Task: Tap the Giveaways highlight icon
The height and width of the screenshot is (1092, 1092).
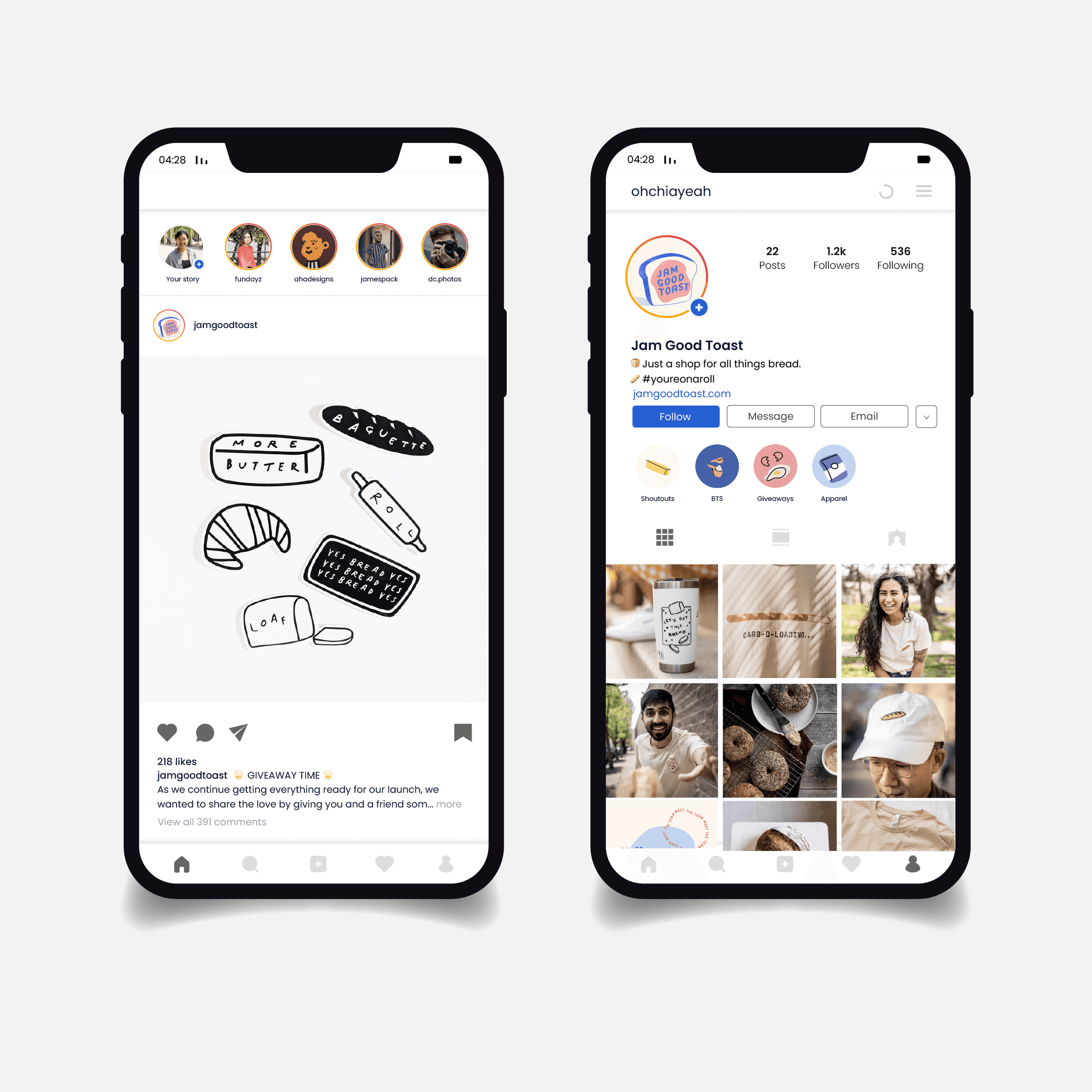Action: [775, 468]
